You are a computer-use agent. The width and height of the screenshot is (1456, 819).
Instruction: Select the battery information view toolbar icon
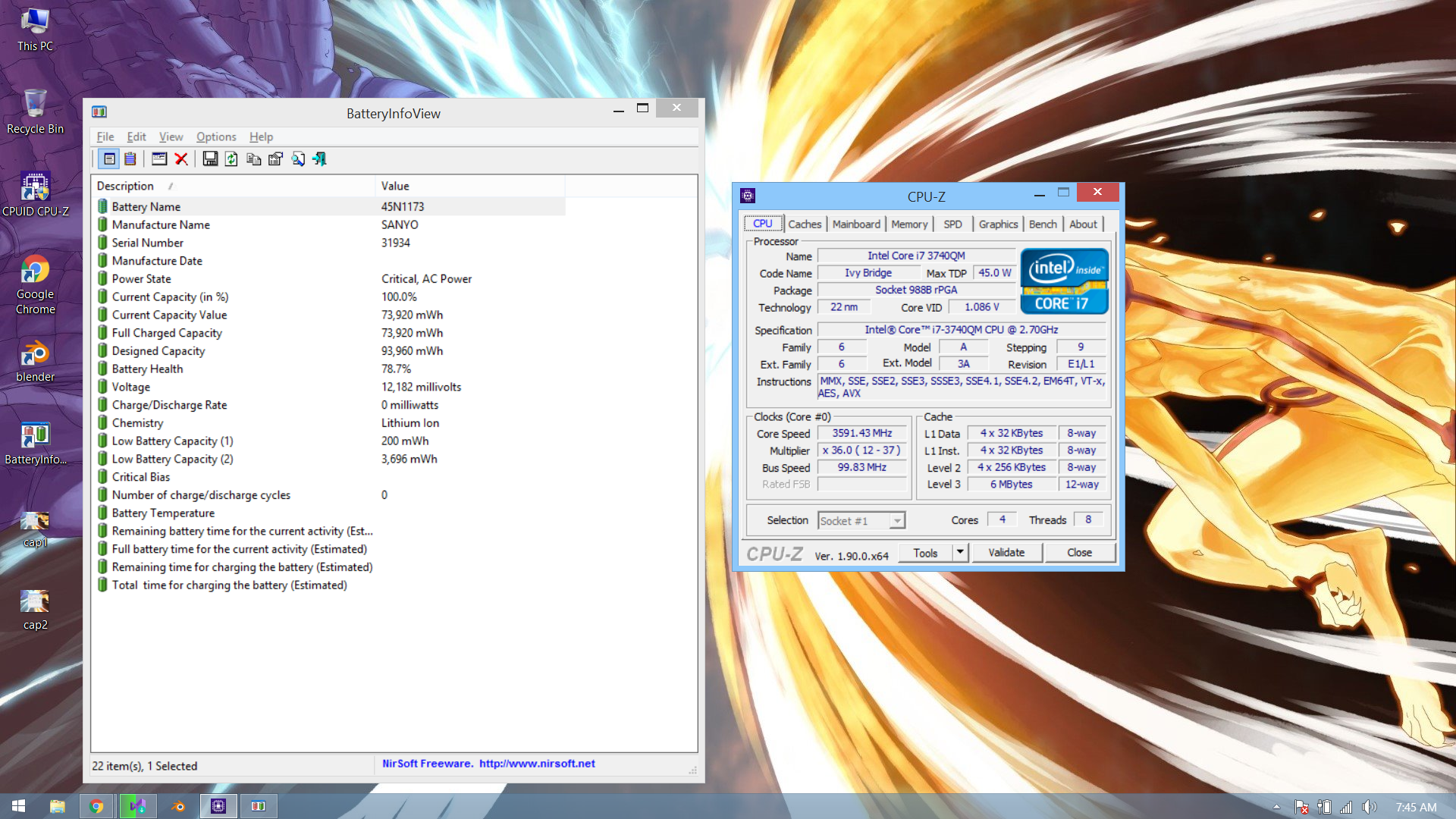click(109, 158)
